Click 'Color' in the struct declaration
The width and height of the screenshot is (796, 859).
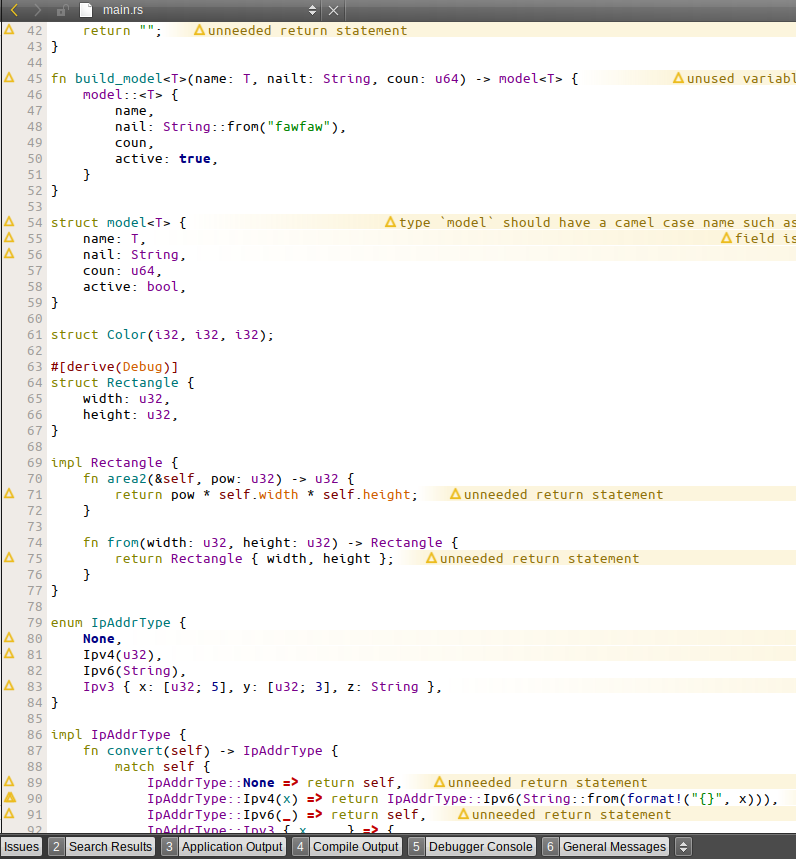click(x=127, y=335)
